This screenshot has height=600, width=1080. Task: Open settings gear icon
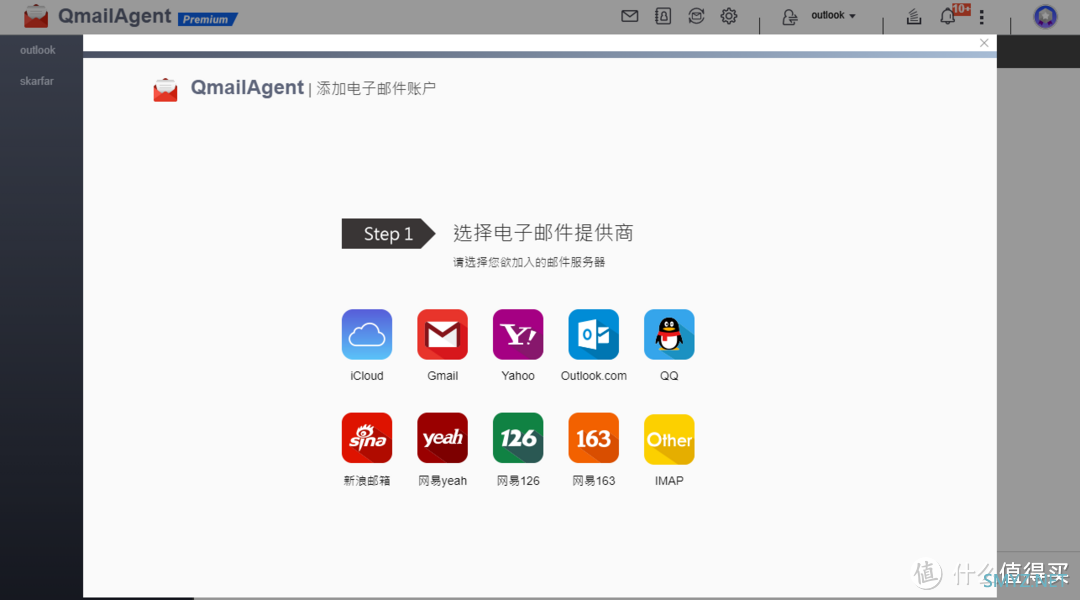(729, 16)
